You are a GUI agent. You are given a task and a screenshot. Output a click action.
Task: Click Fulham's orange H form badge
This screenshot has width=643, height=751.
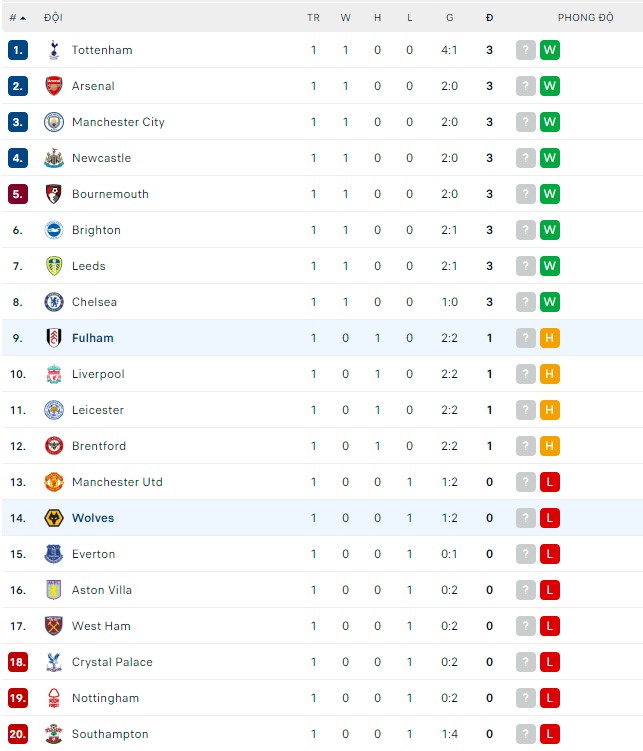coord(549,338)
